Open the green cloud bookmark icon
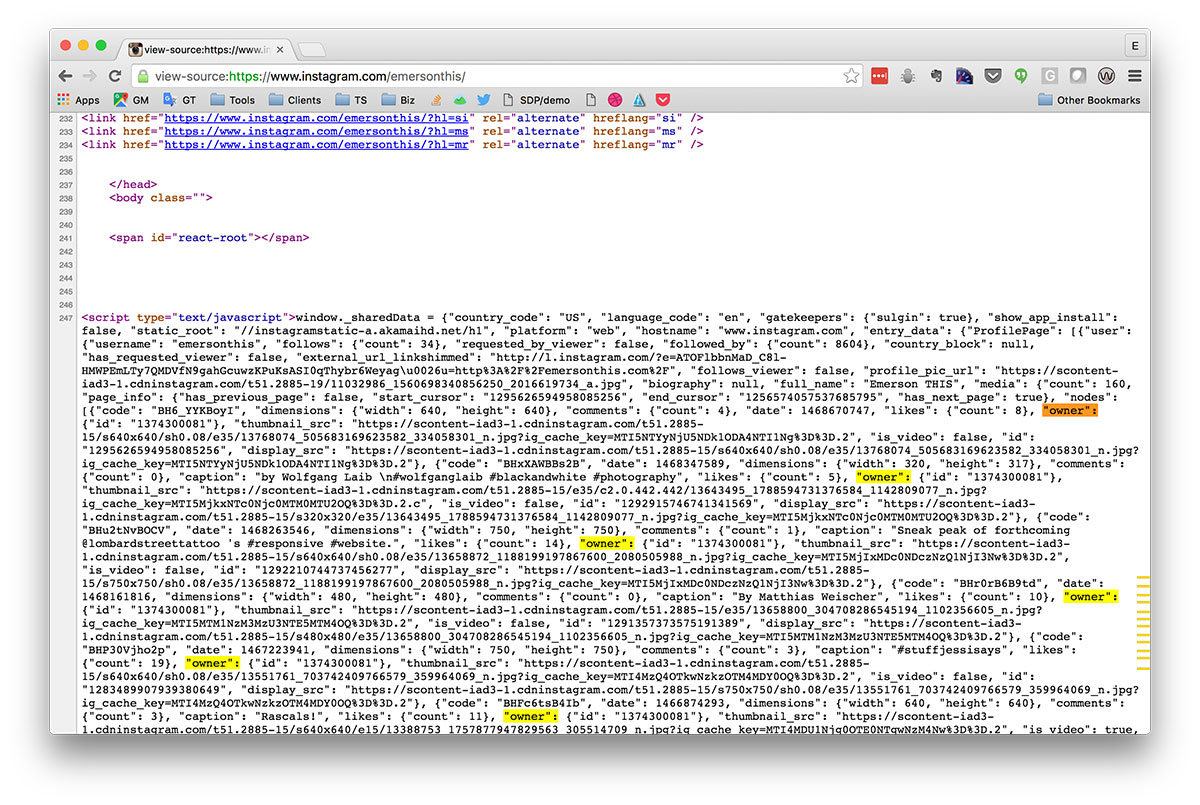Screen dimensions: 1200x805 click(460, 100)
